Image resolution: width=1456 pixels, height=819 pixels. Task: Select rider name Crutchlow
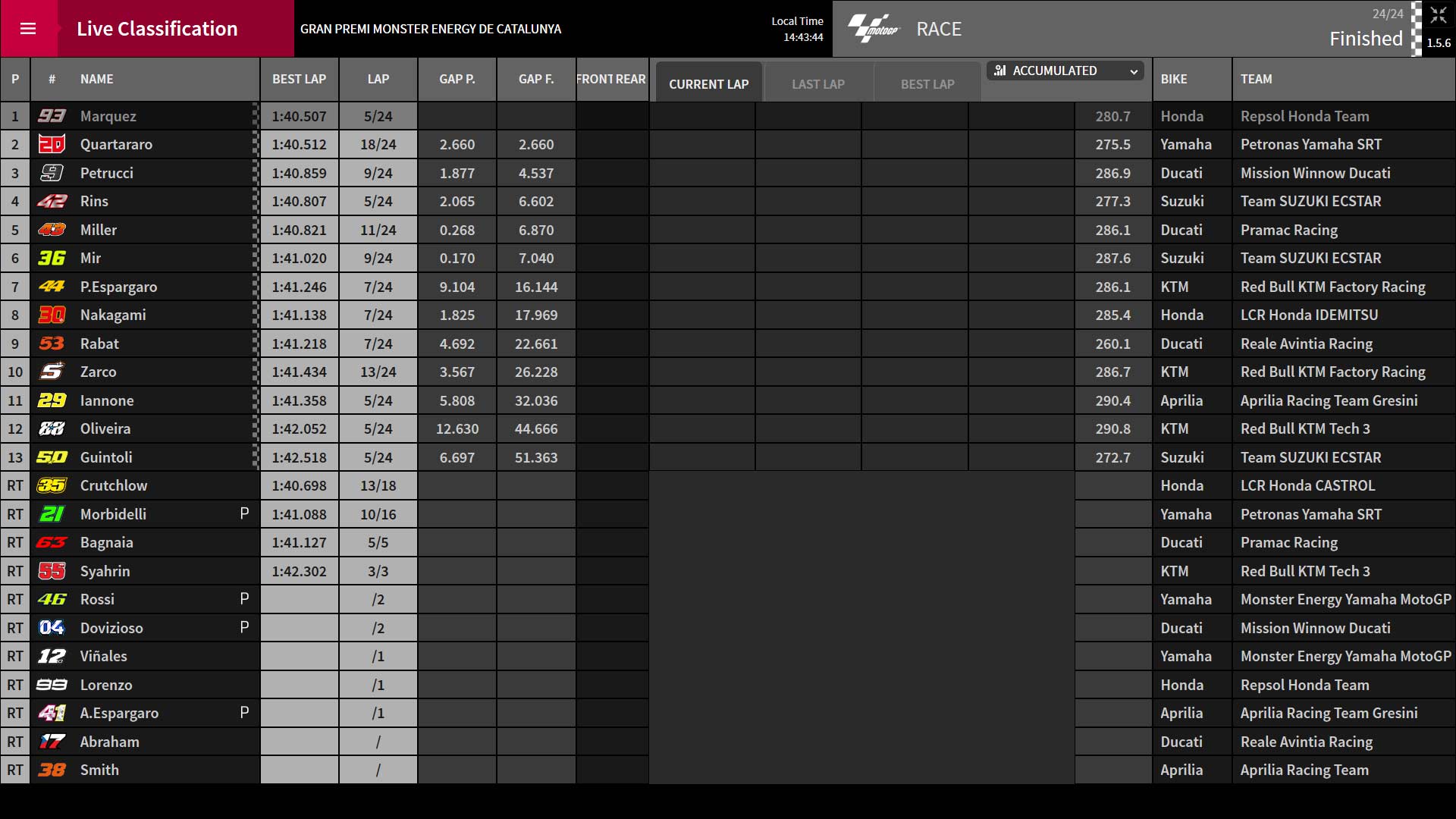pyautogui.click(x=114, y=485)
